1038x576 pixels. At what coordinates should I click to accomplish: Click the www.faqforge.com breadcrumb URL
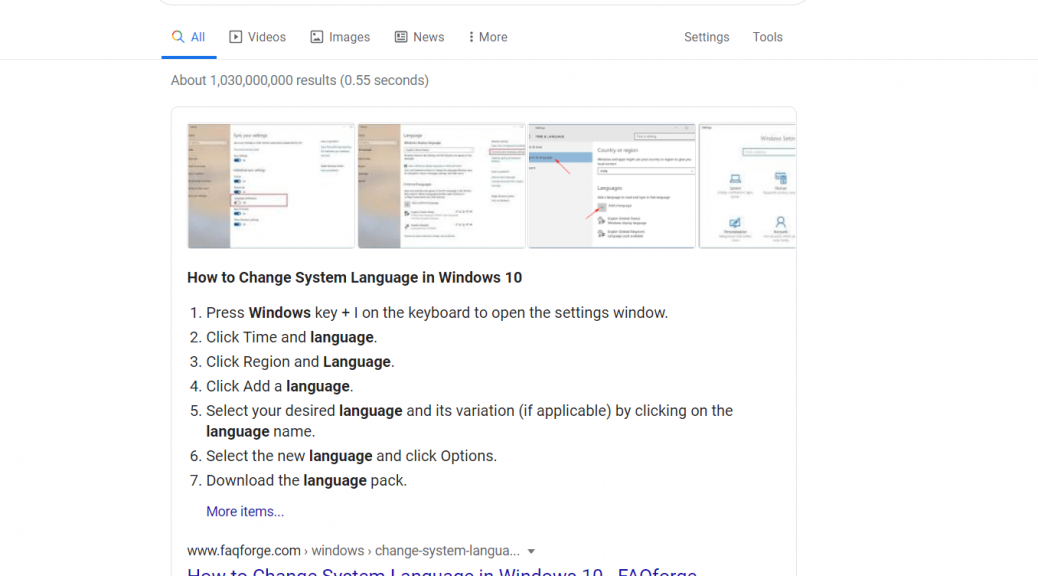click(x=353, y=550)
